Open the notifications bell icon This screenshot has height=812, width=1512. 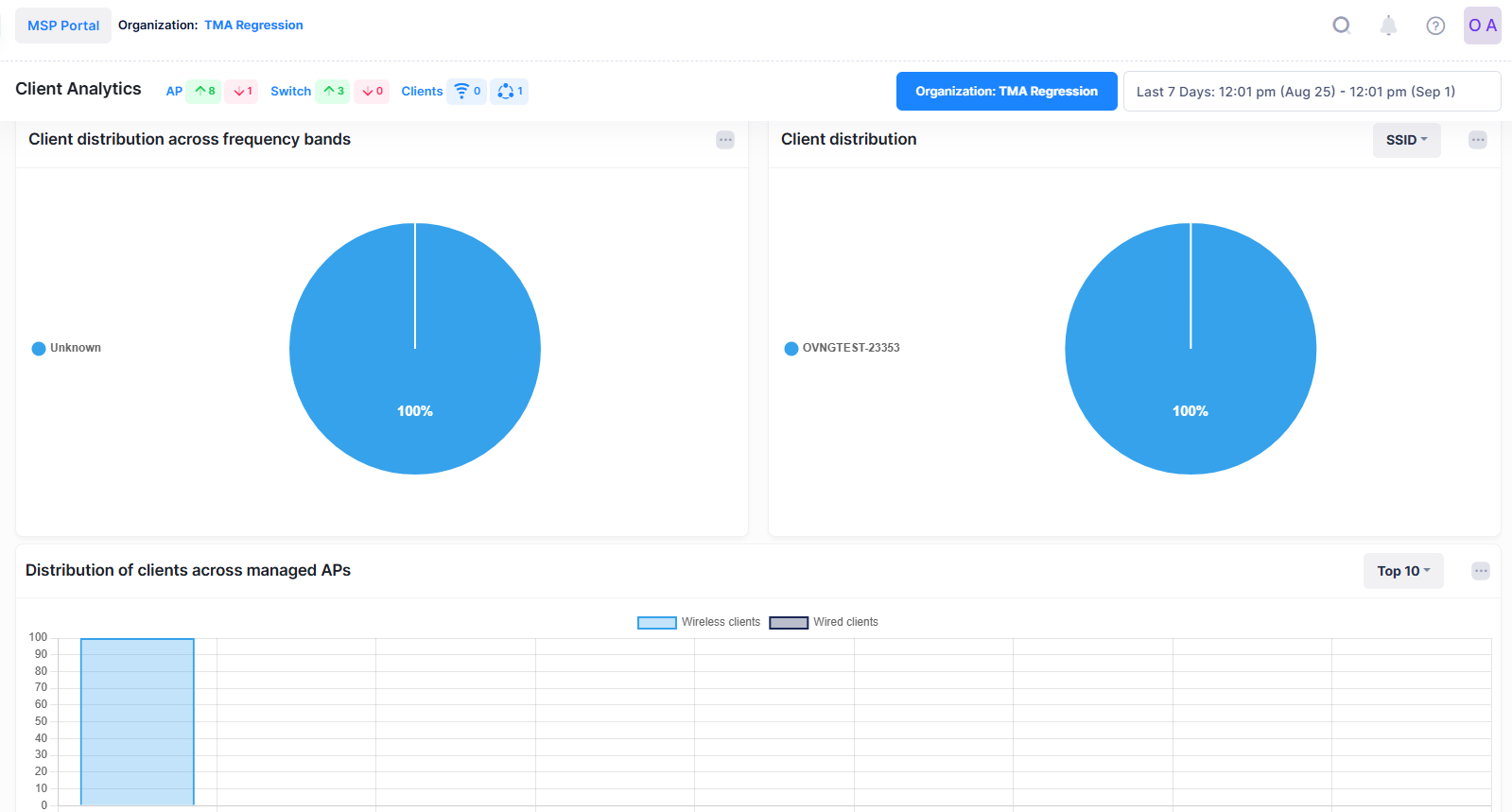(x=1388, y=26)
